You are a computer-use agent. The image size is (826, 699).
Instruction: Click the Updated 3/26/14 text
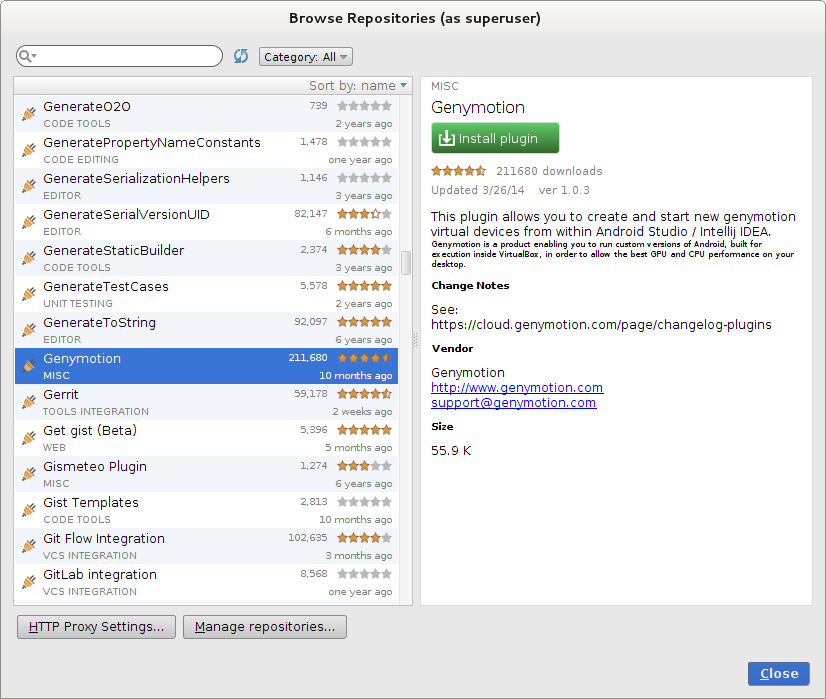click(x=478, y=190)
